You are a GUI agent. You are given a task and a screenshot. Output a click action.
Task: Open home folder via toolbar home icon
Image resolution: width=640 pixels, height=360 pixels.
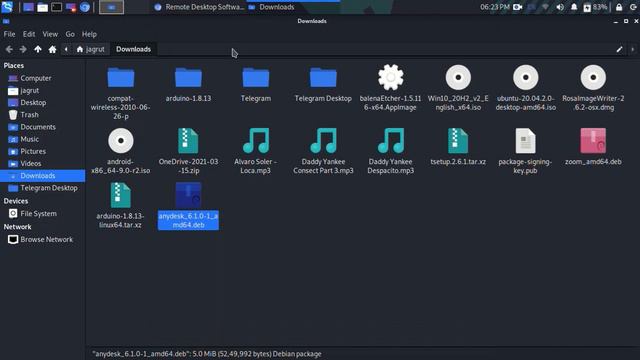(x=52, y=49)
